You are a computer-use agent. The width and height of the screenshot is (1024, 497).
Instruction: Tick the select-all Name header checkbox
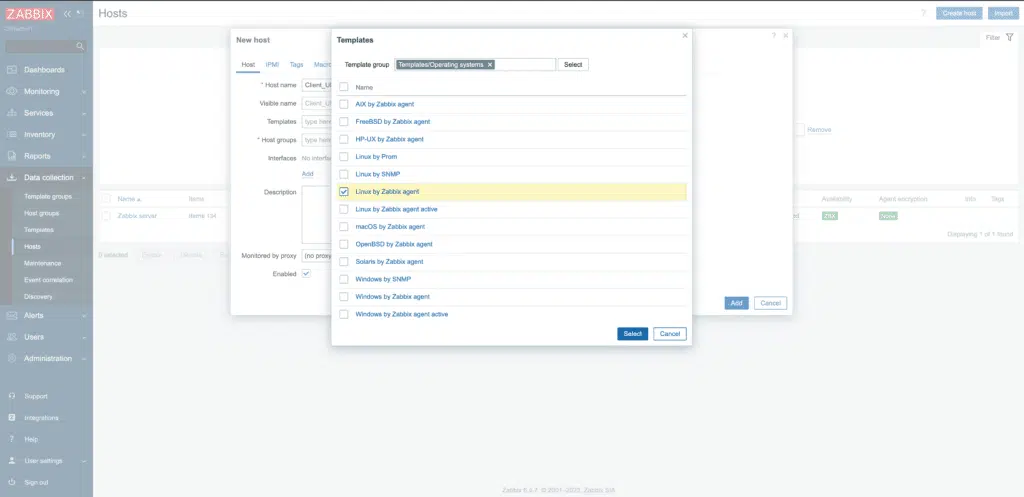click(x=344, y=87)
